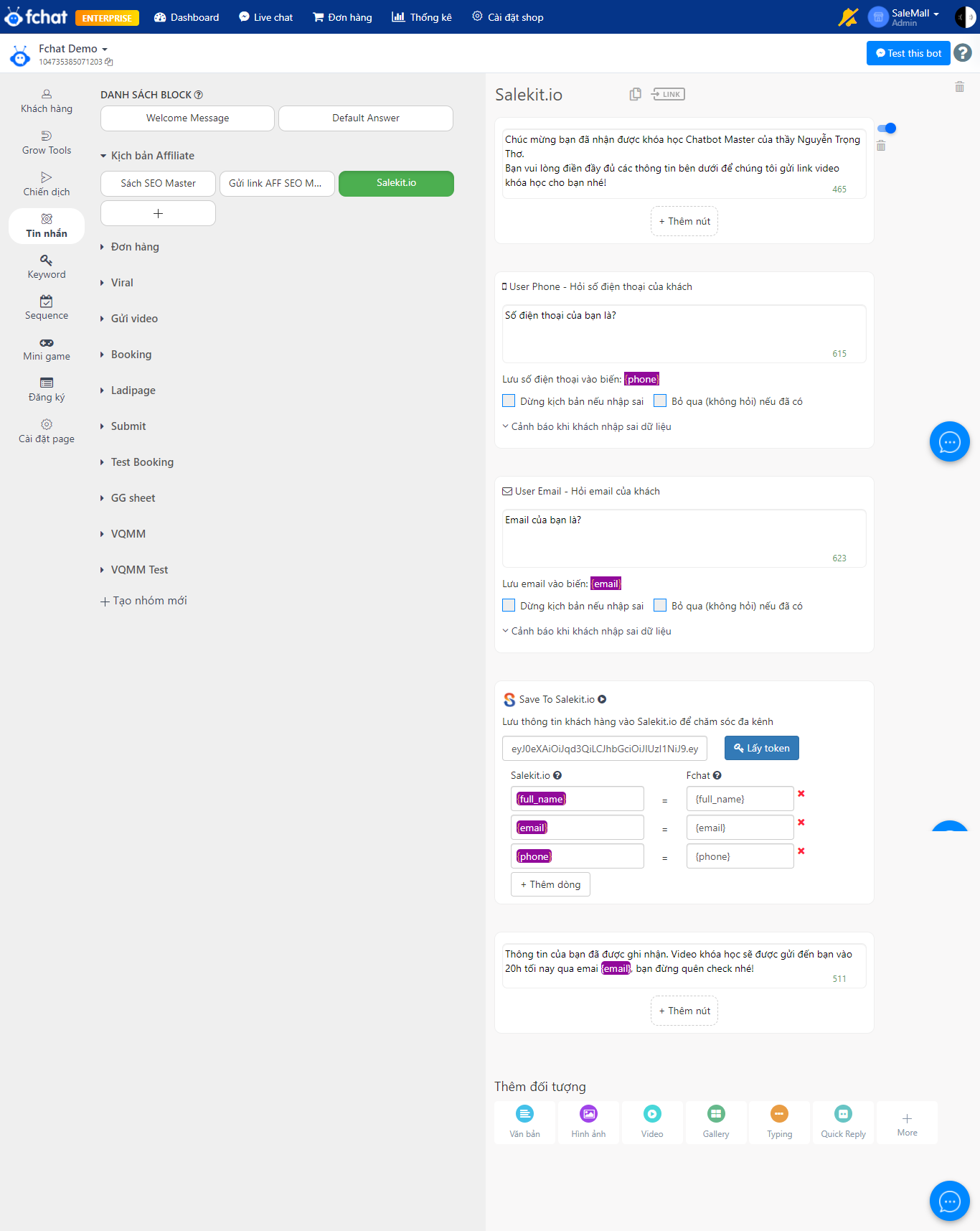Add a Hình ảnh object
The image size is (980, 1231).
(x=588, y=1122)
